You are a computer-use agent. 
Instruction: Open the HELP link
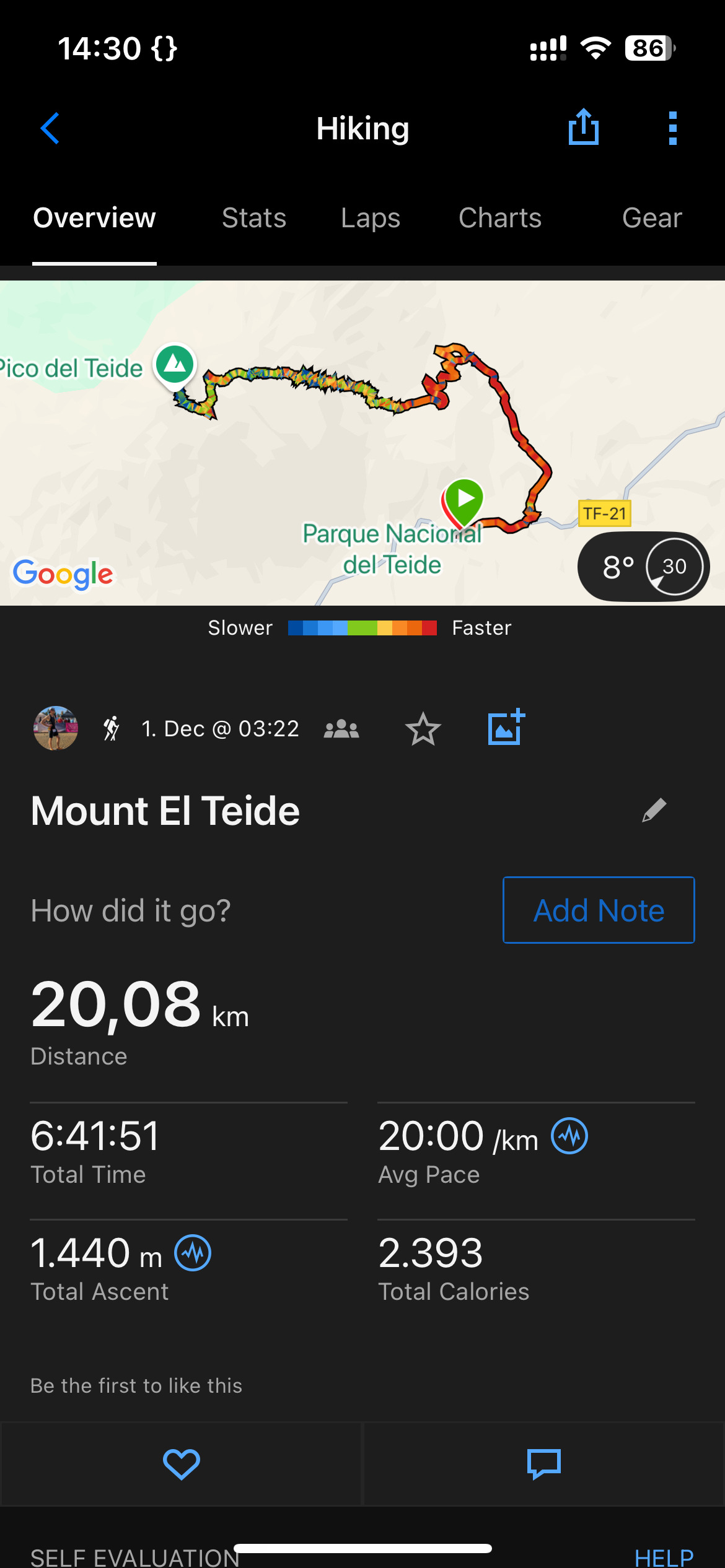point(664,1557)
